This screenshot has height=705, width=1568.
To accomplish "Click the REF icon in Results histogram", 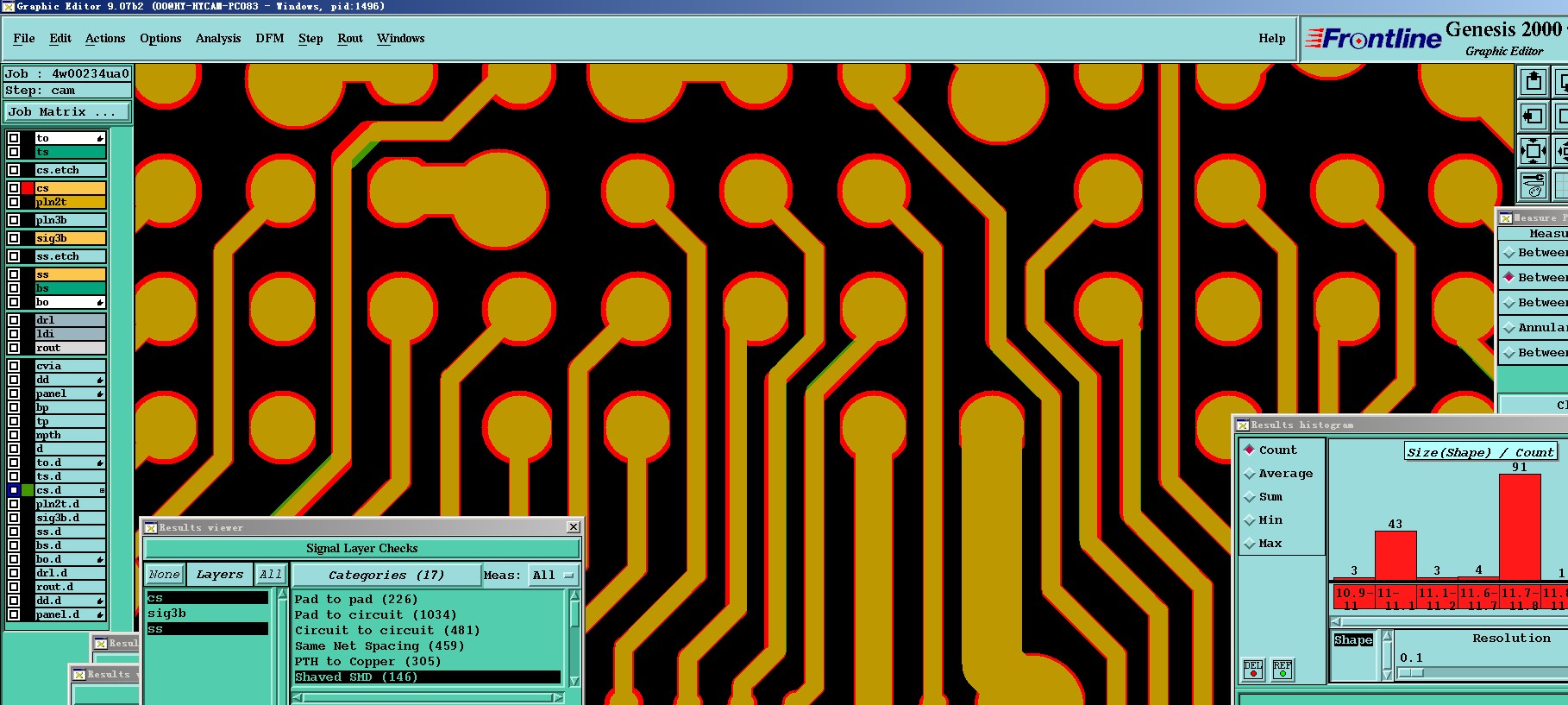I will tap(1283, 670).
